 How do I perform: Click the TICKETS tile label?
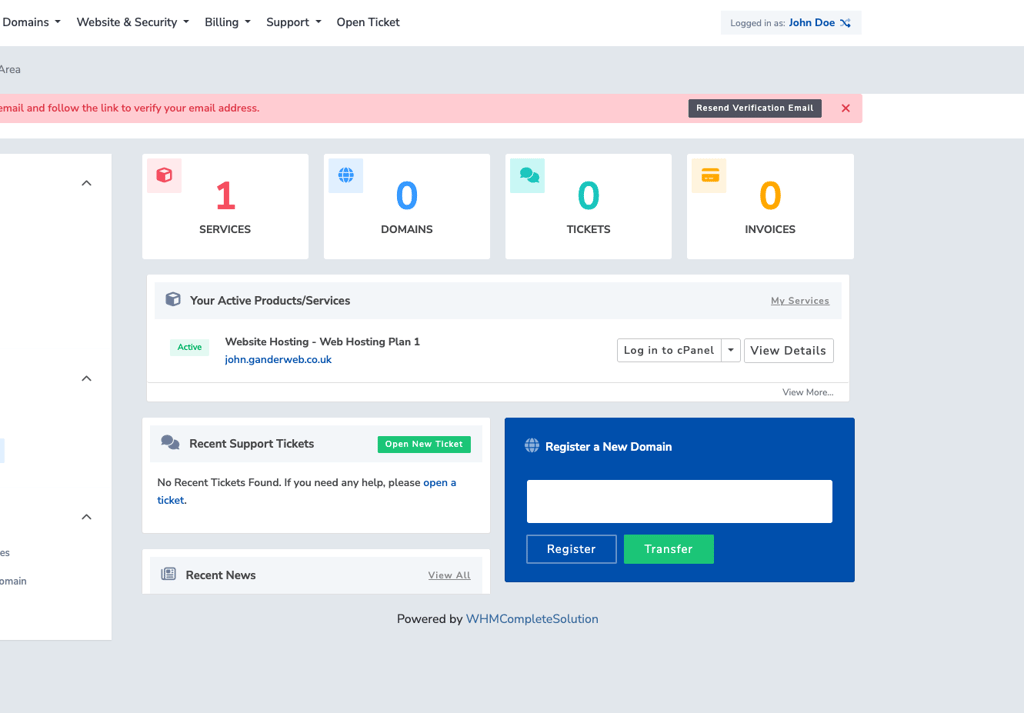point(588,229)
